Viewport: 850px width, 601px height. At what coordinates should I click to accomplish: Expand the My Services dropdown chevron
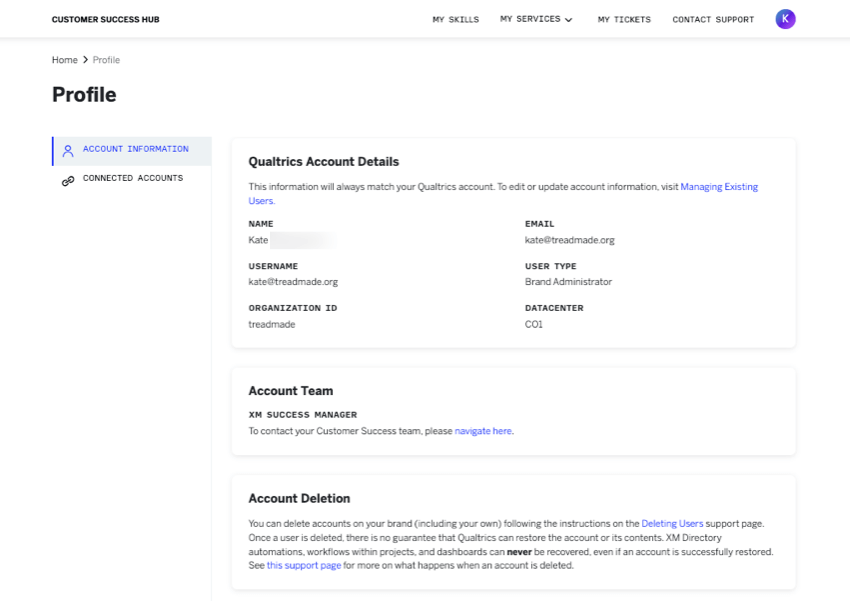click(x=569, y=20)
